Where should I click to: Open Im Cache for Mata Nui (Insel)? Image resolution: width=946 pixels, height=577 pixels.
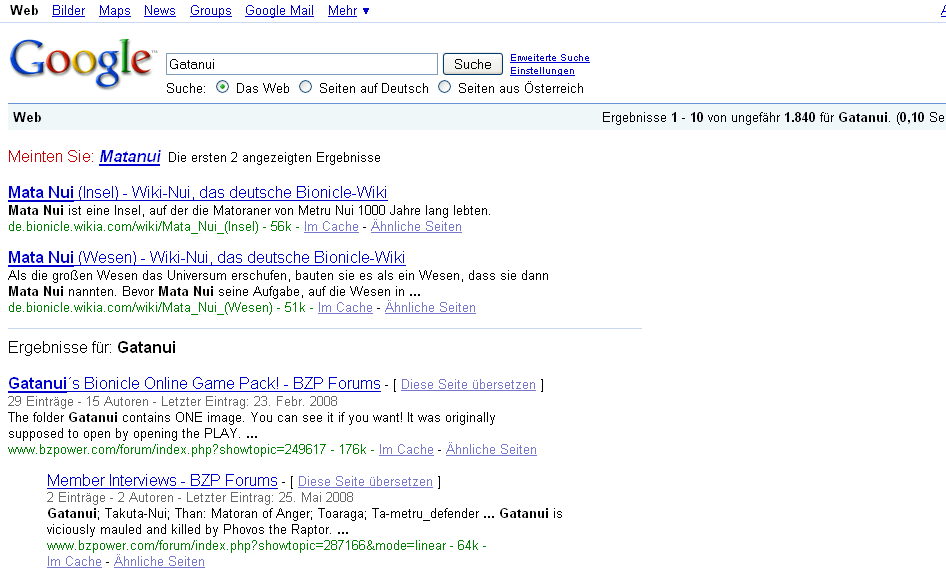click(x=331, y=227)
